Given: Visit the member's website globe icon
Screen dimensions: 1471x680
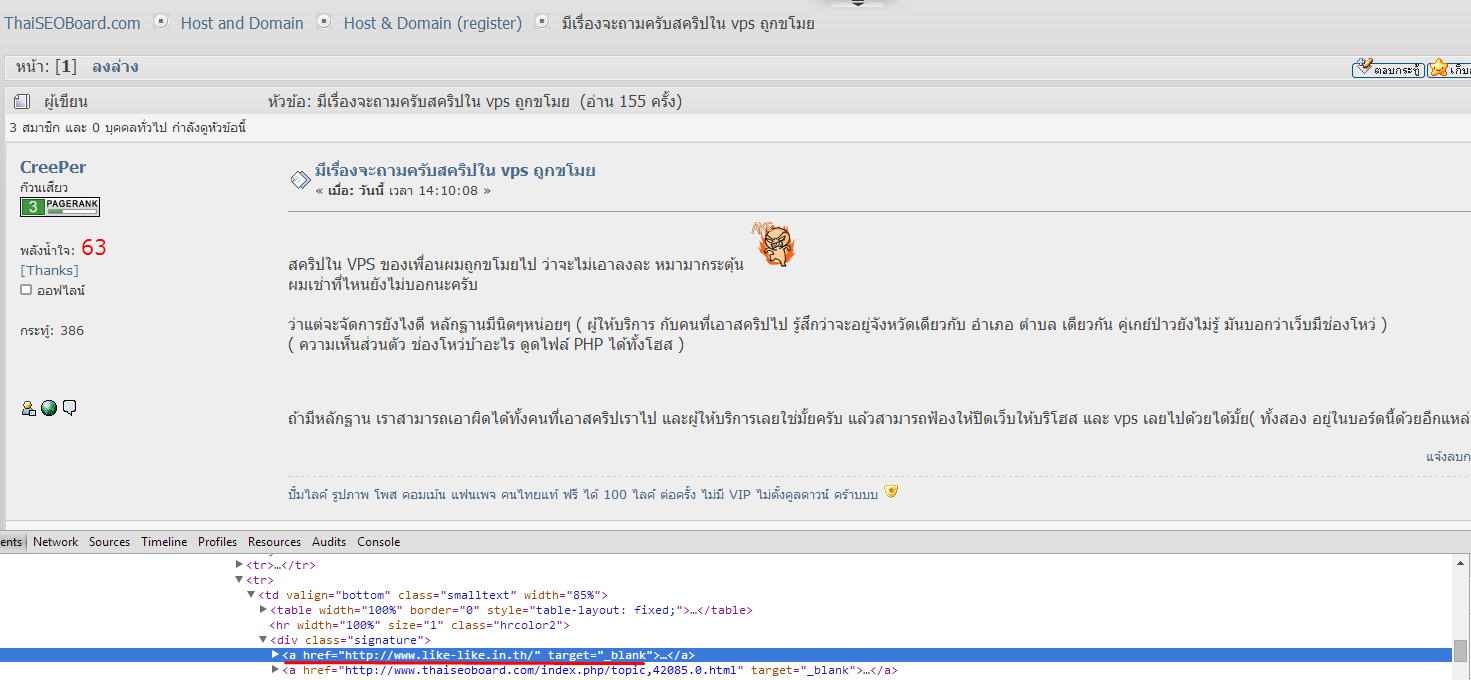Looking at the screenshot, I should pyautogui.click(x=49, y=407).
